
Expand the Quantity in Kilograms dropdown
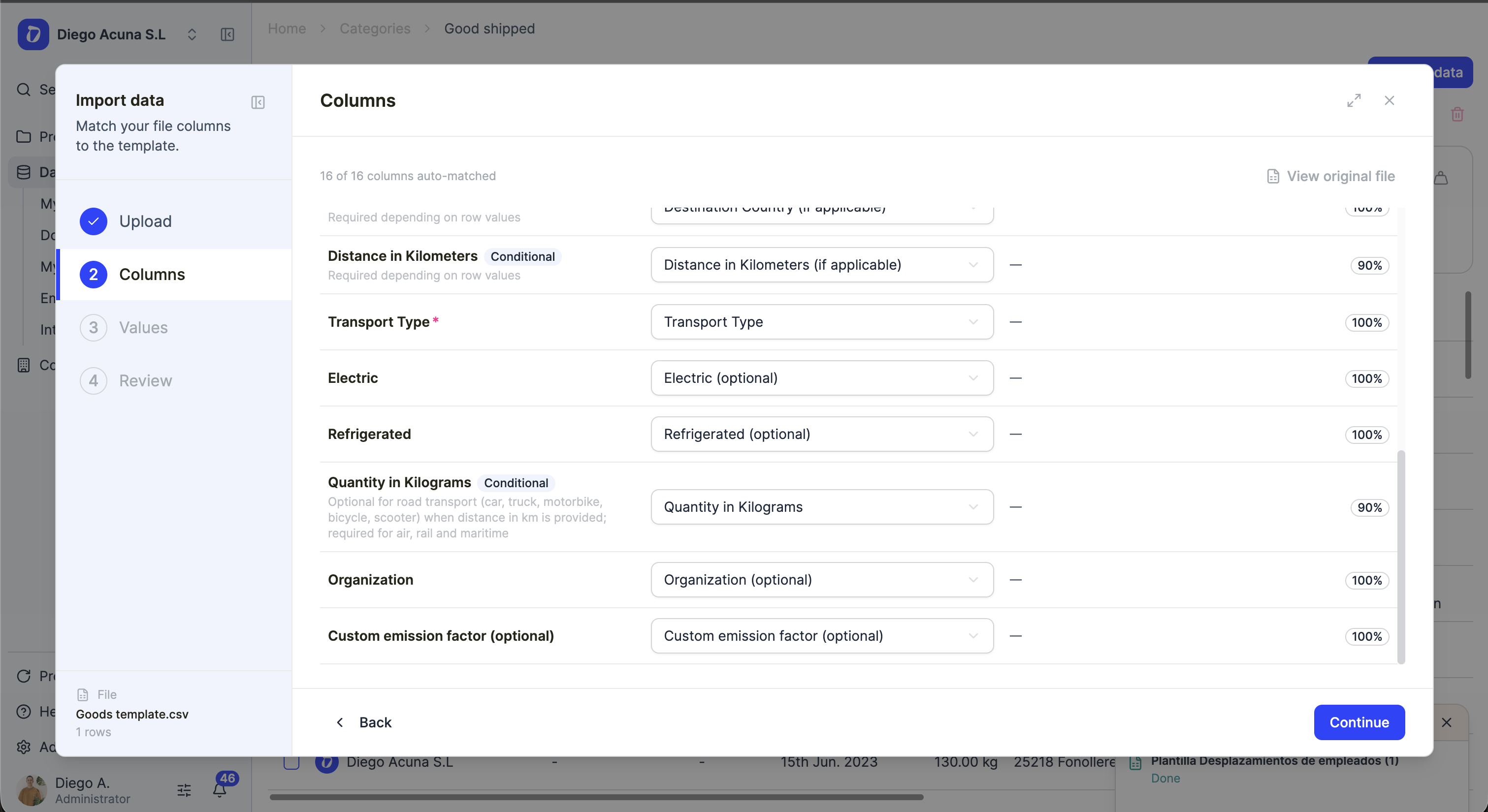tap(822, 507)
